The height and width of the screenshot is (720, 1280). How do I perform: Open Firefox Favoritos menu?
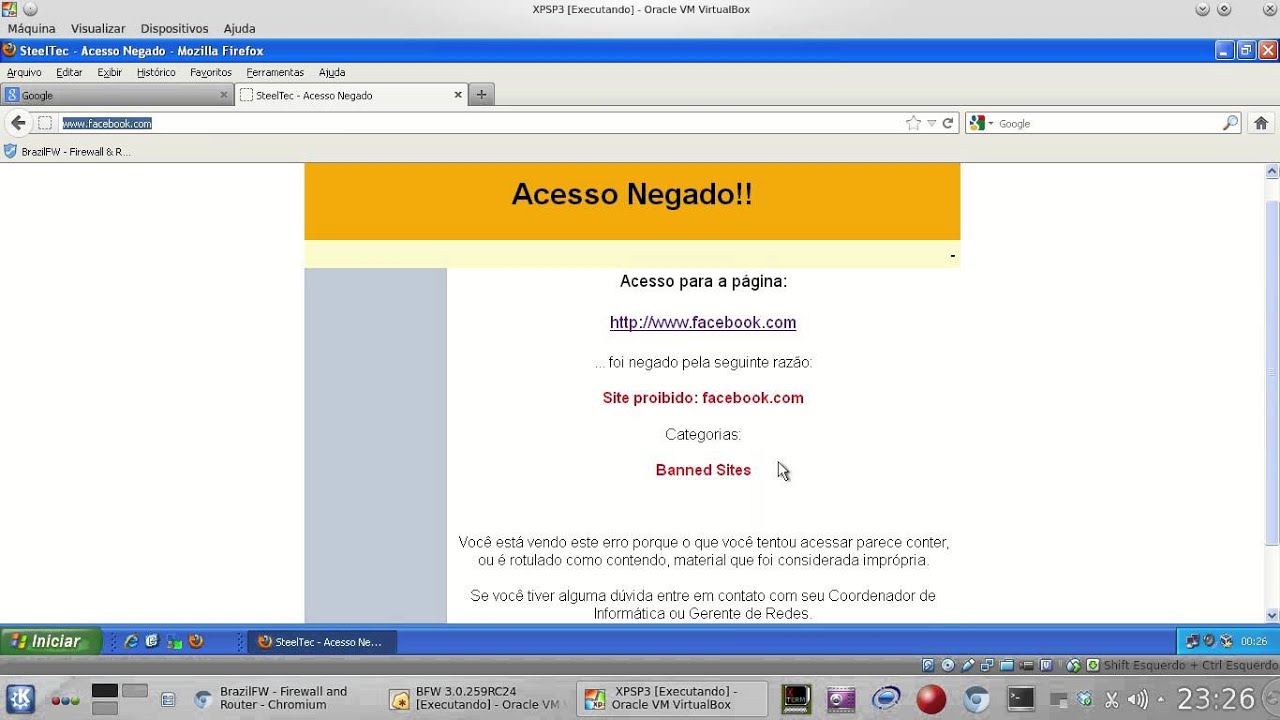tap(211, 72)
